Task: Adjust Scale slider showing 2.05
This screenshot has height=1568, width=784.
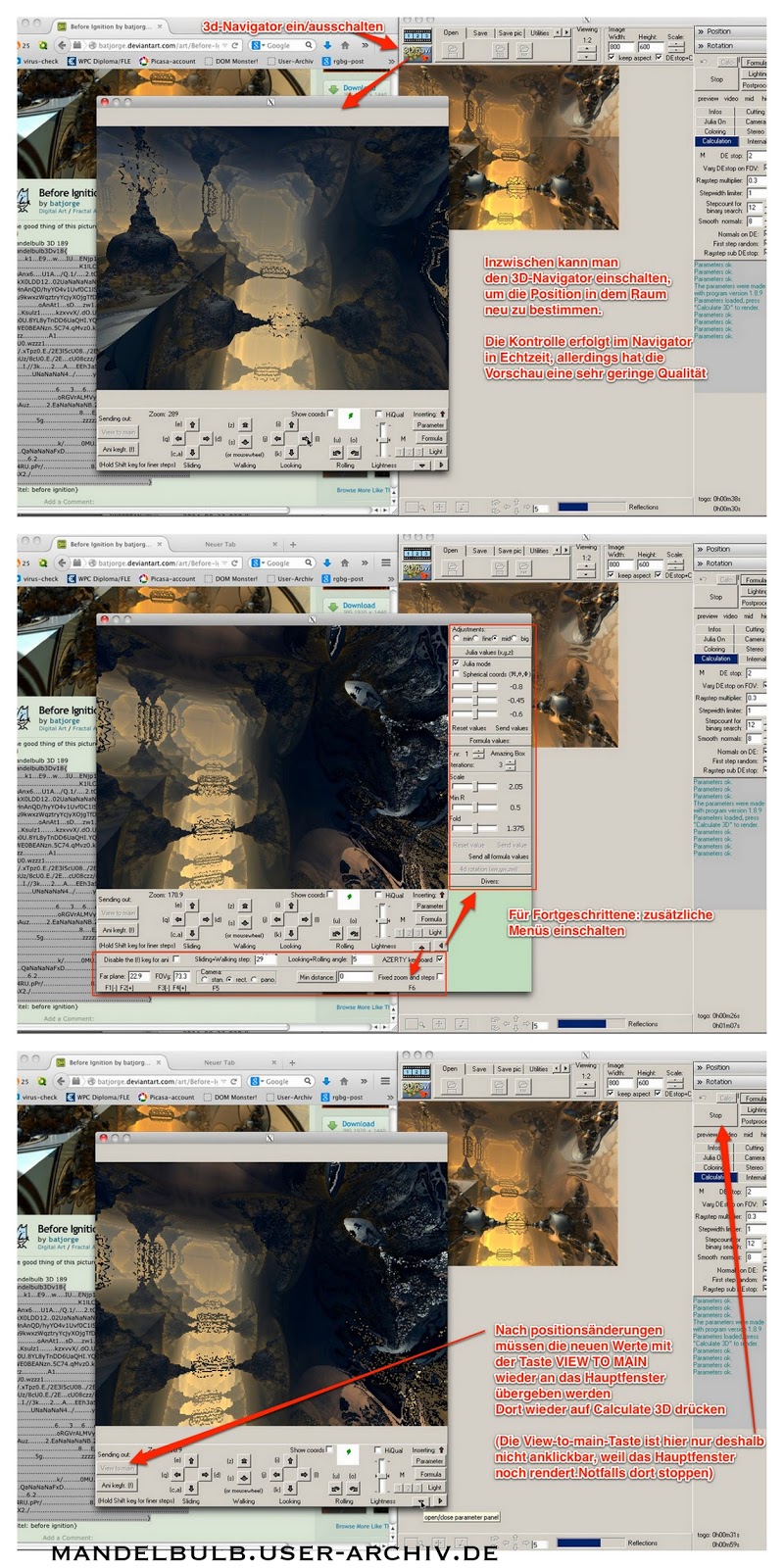Action: [474, 786]
